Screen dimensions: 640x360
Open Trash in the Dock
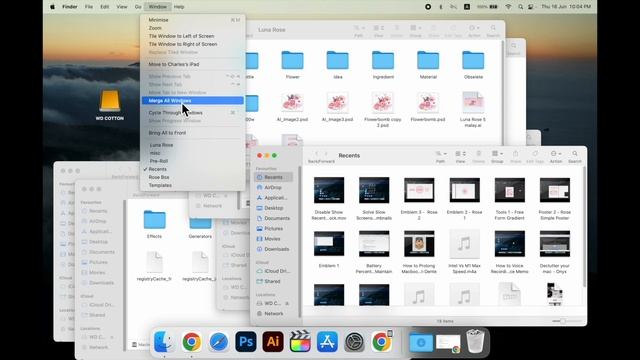tap(475, 341)
